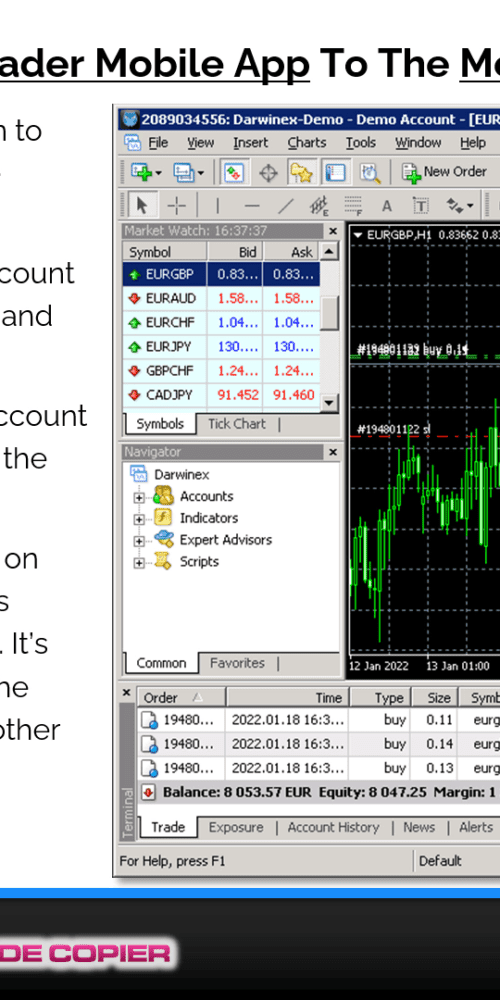Select Darwinex root in Navigator
Viewport: 500px width, 1000px height.
(182, 474)
